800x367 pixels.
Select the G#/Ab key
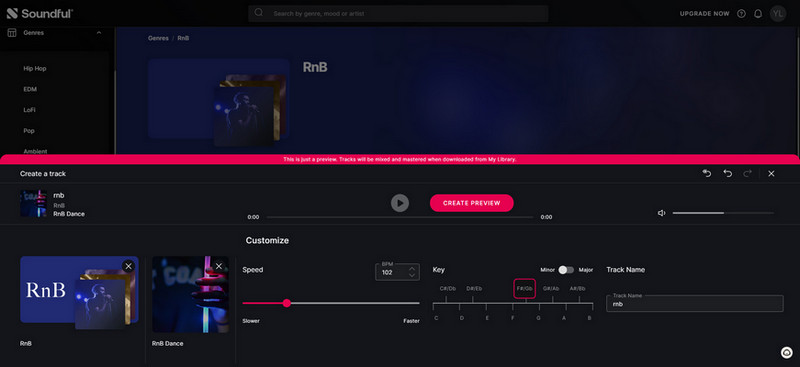tap(551, 288)
